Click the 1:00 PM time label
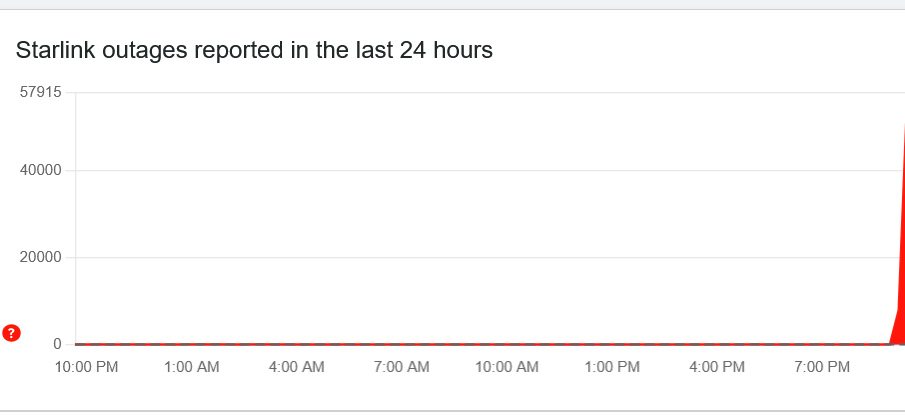This screenshot has width=905, height=415. [x=612, y=367]
